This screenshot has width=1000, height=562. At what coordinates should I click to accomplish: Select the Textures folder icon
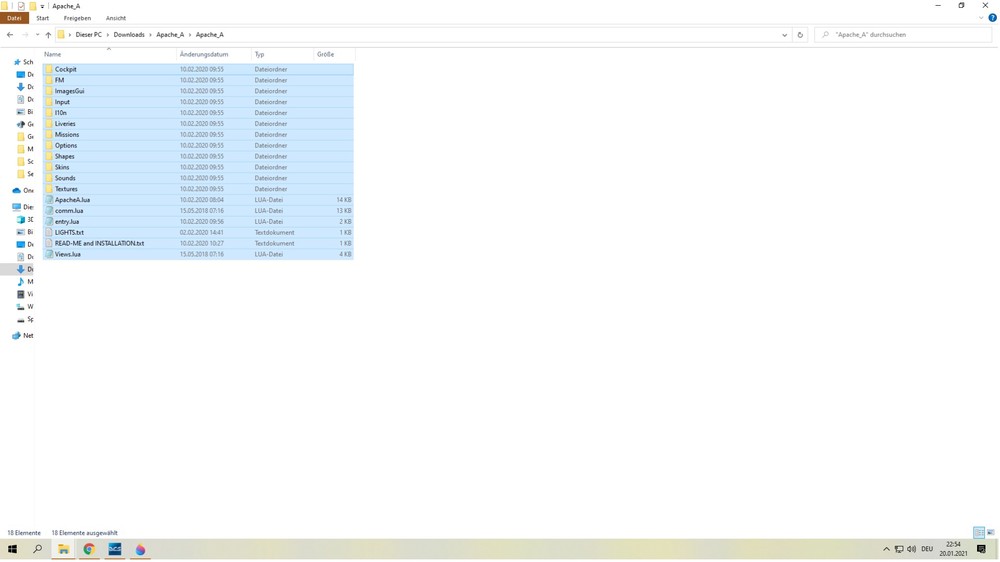[x=49, y=188]
